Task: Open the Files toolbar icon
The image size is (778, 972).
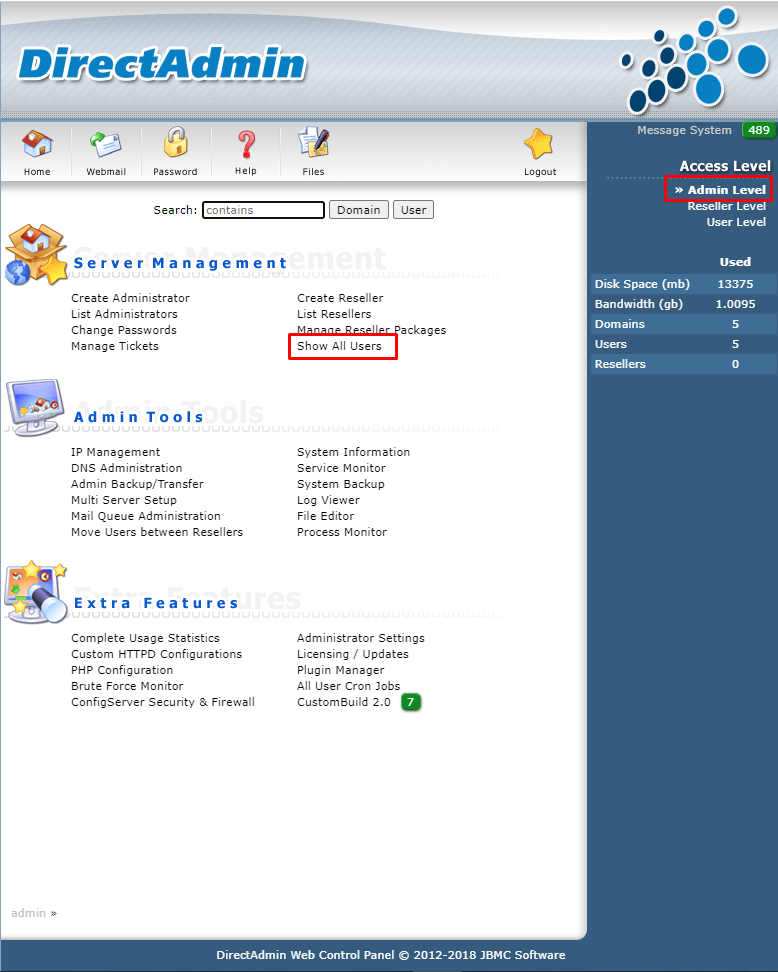Action: coord(313,146)
